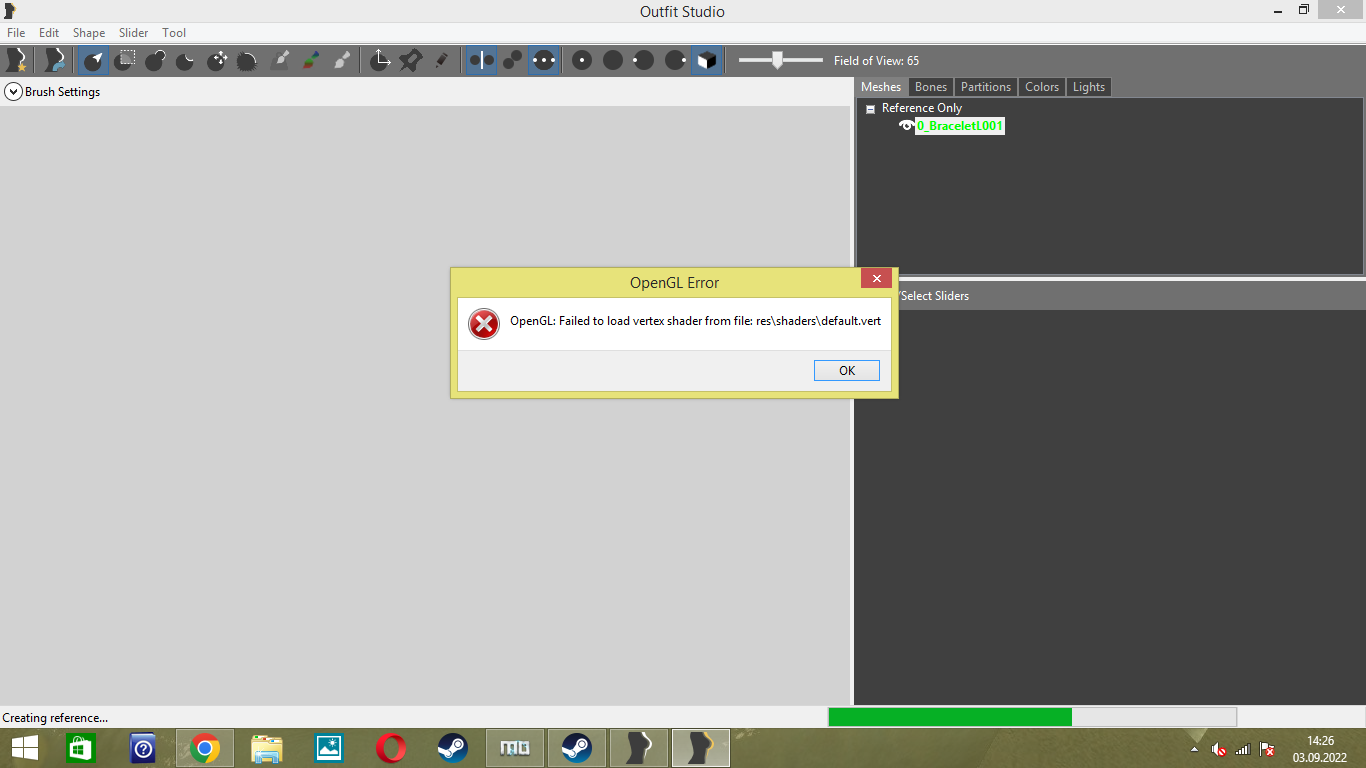The width and height of the screenshot is (1366, 768).
Task: Switch to the Partitions tab
Action: (986, 87)
